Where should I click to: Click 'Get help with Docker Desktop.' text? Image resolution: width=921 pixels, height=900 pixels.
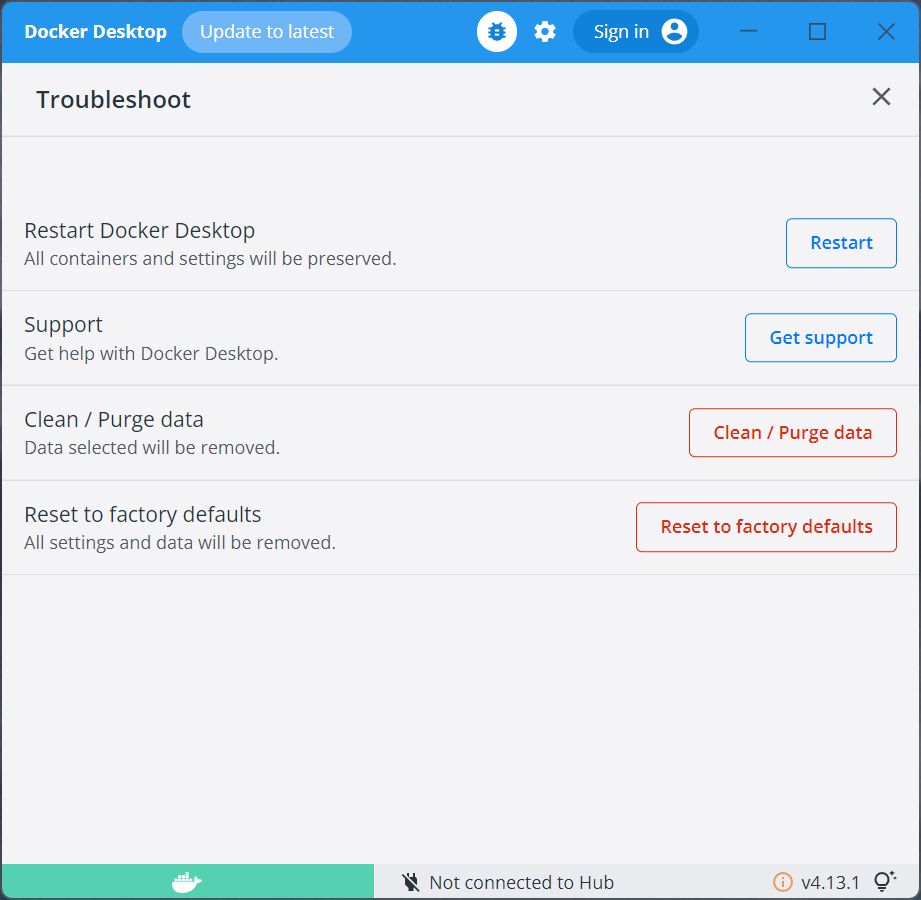pyautogui.click(x=151, y=354)
